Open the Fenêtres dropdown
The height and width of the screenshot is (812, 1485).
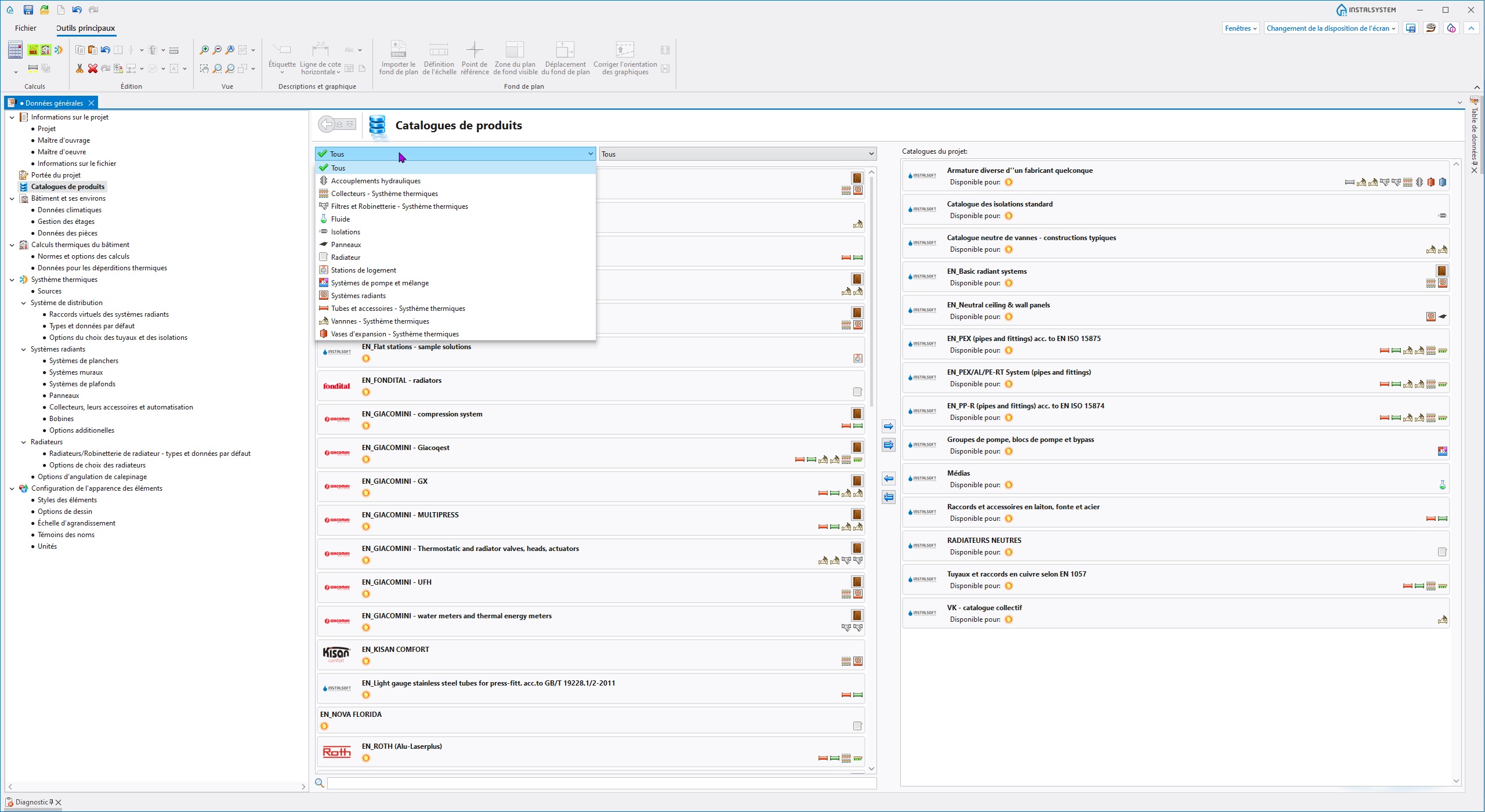pos(1240,28)
